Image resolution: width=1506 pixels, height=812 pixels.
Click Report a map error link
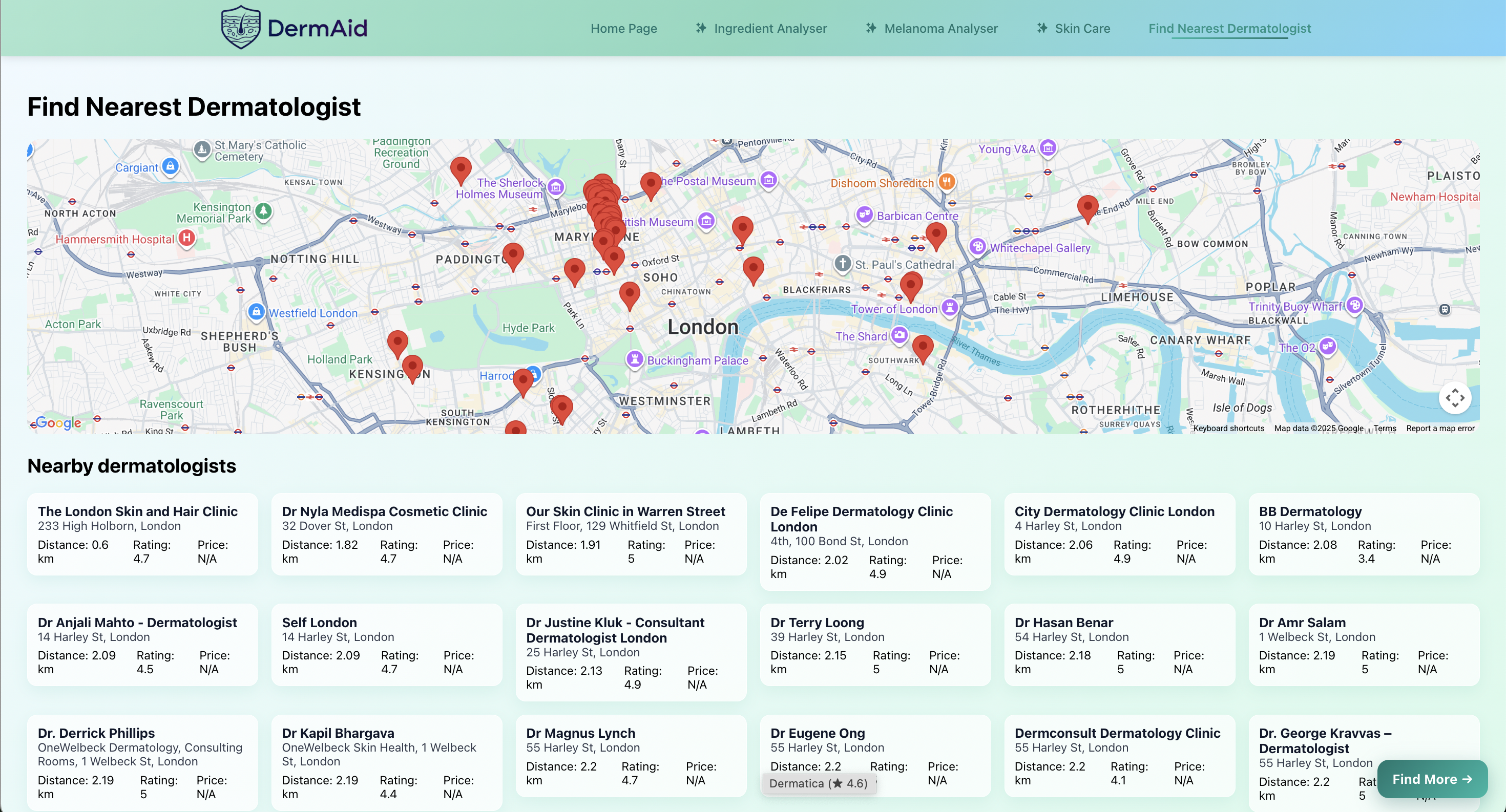coord(1439,428)
